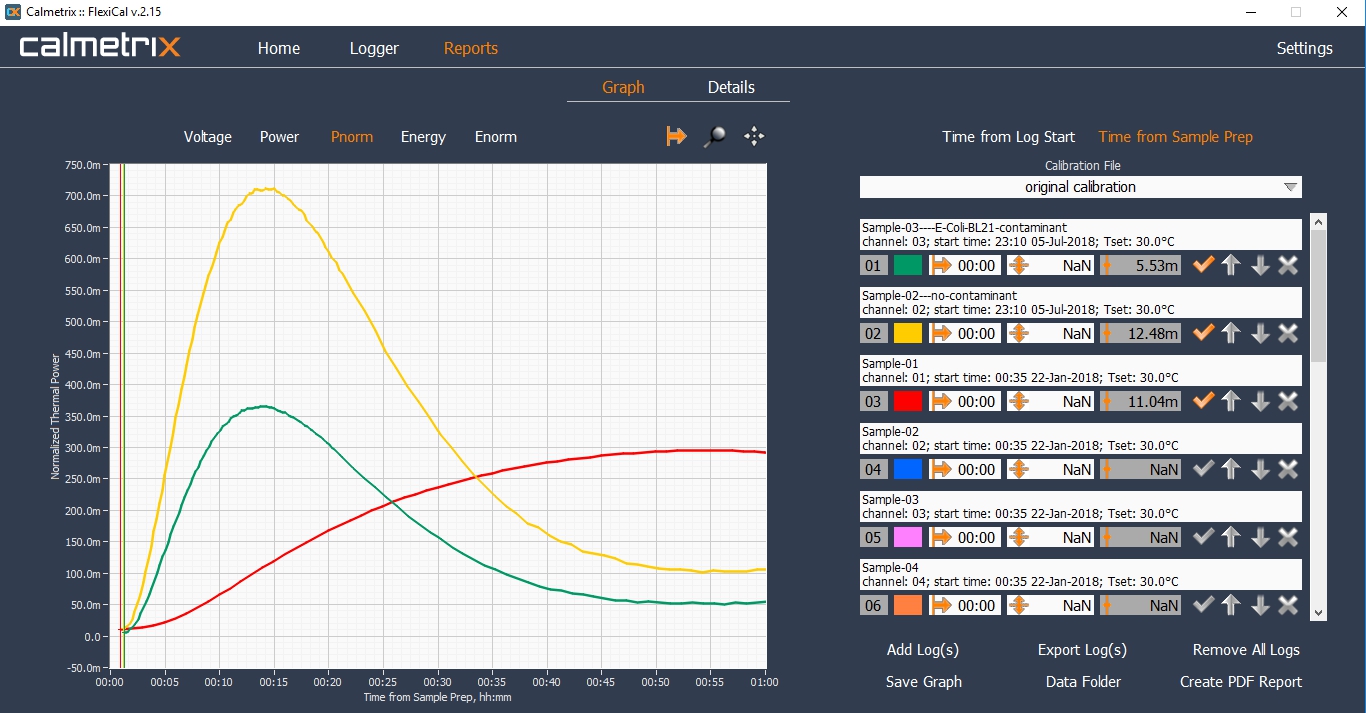
Task: Open the Logger menu
Action: tap(374, 48)
